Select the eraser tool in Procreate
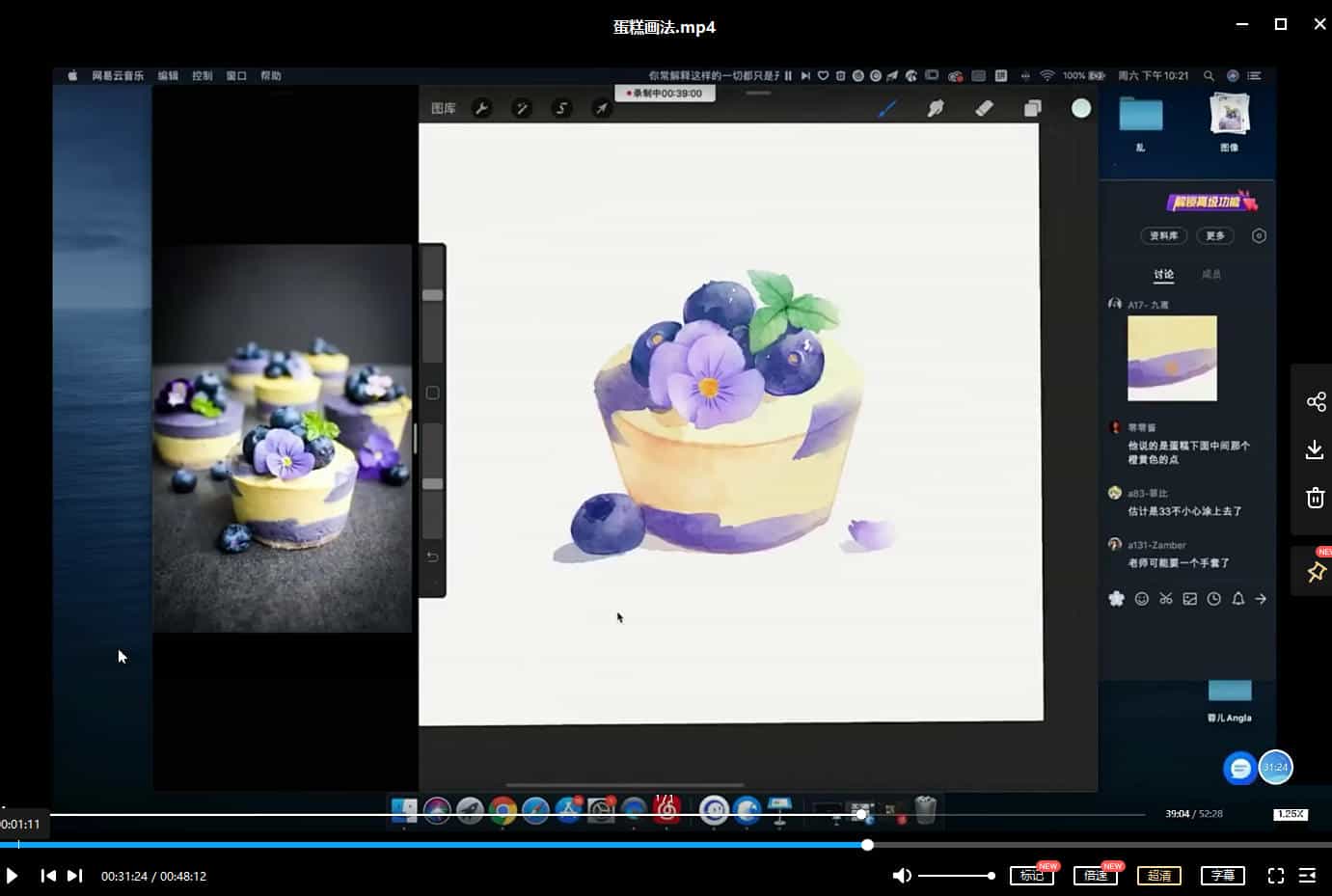Screen dimensions: 1332x896 [x=984, y=108]
